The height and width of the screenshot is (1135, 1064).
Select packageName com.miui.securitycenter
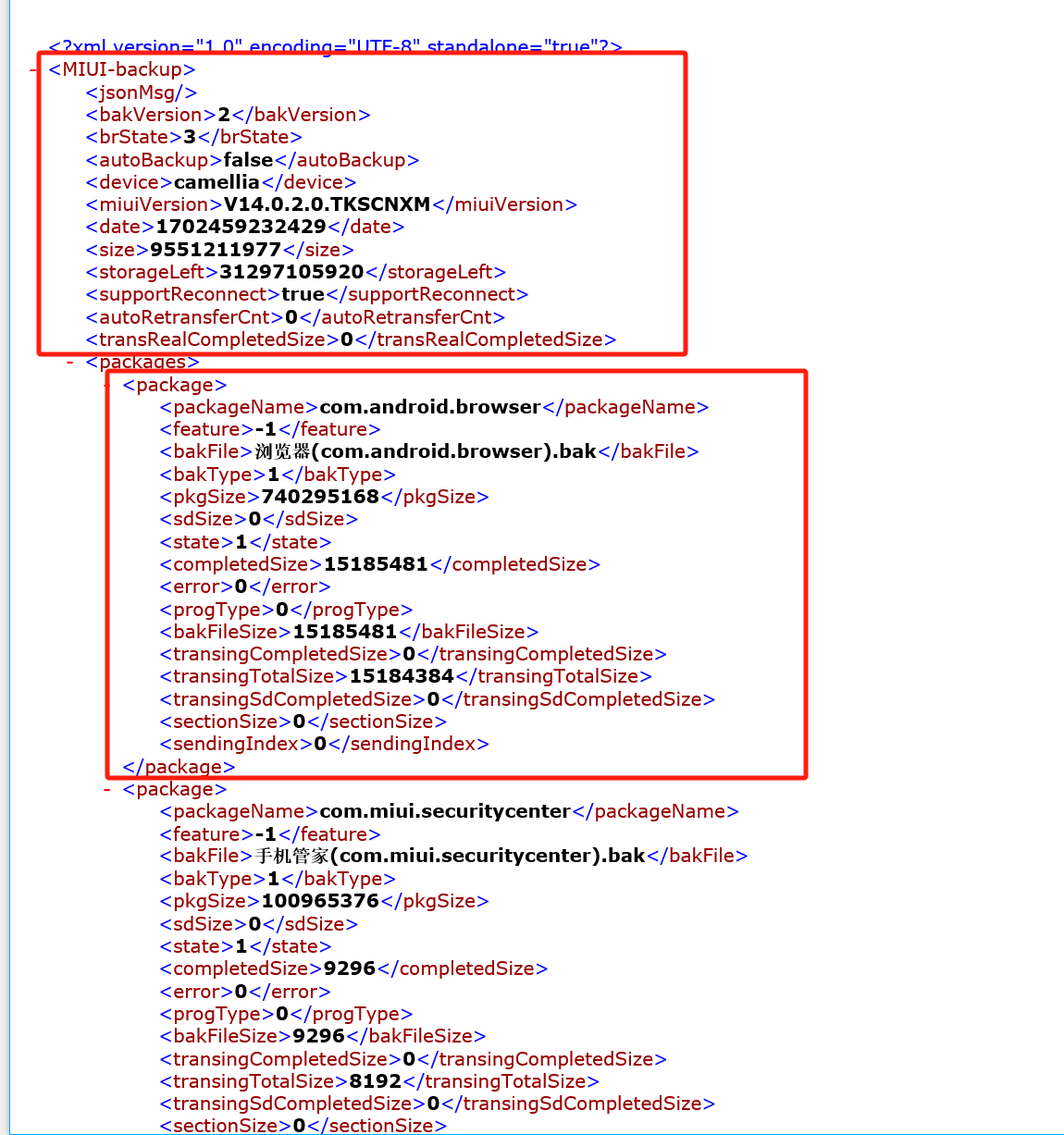pos(445,811)
